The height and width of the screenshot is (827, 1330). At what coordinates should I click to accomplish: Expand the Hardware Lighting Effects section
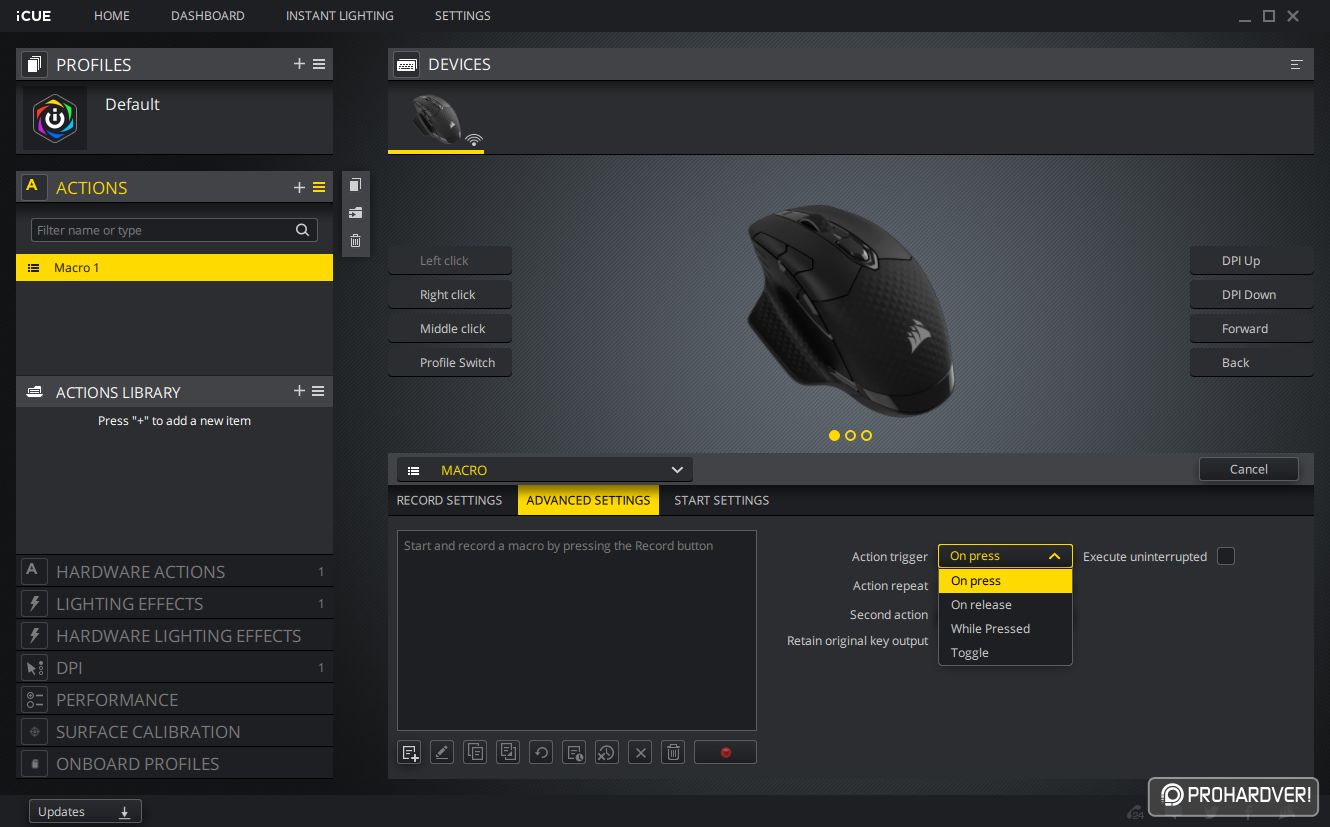[174, 635]
